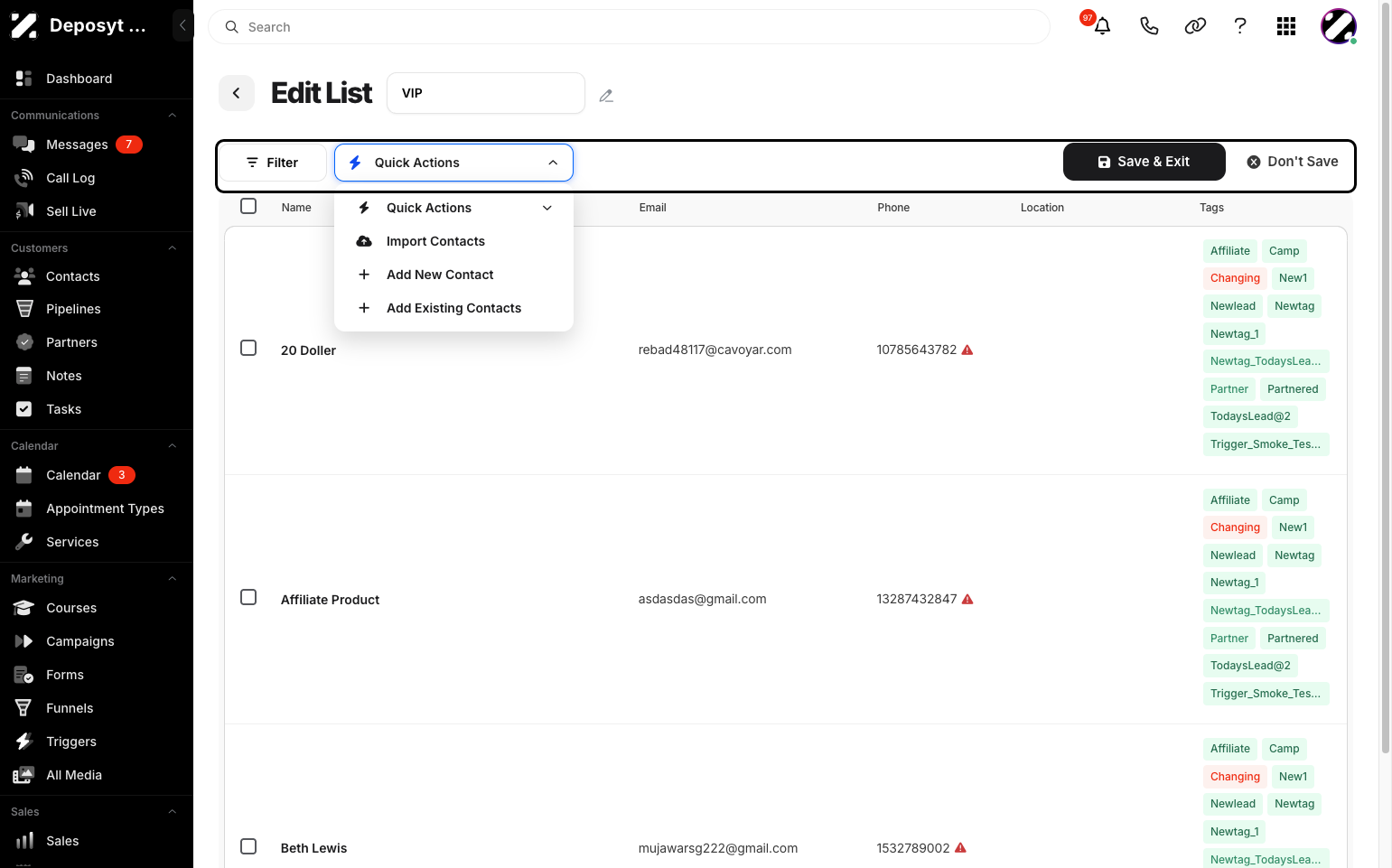This screenshot has width=1392, height=868.
Task: Open the apps grid icon
Action: (x=1286, y=26)
